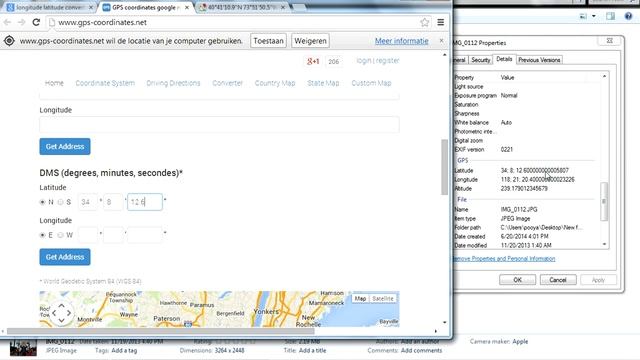640x360 pixels.
Task: Open the Chrome hamburger menu
Action: click(441, 22)
